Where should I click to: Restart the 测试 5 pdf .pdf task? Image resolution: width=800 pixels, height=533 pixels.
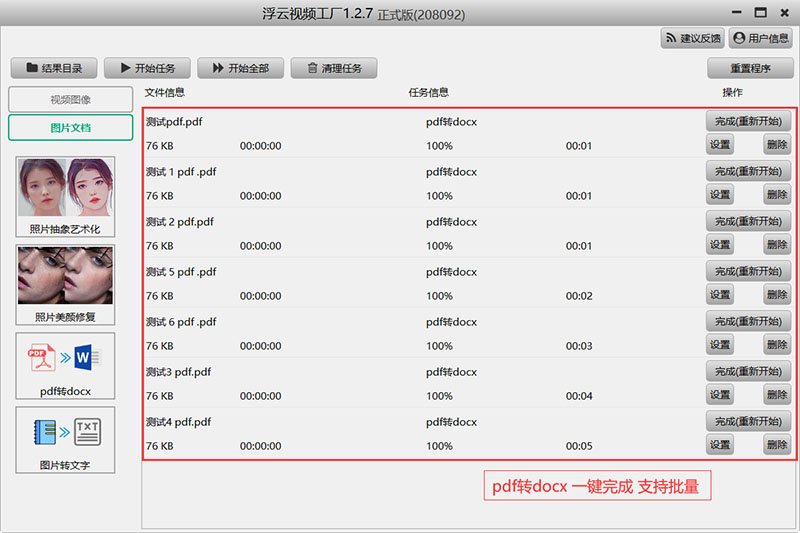pos(748,271)
